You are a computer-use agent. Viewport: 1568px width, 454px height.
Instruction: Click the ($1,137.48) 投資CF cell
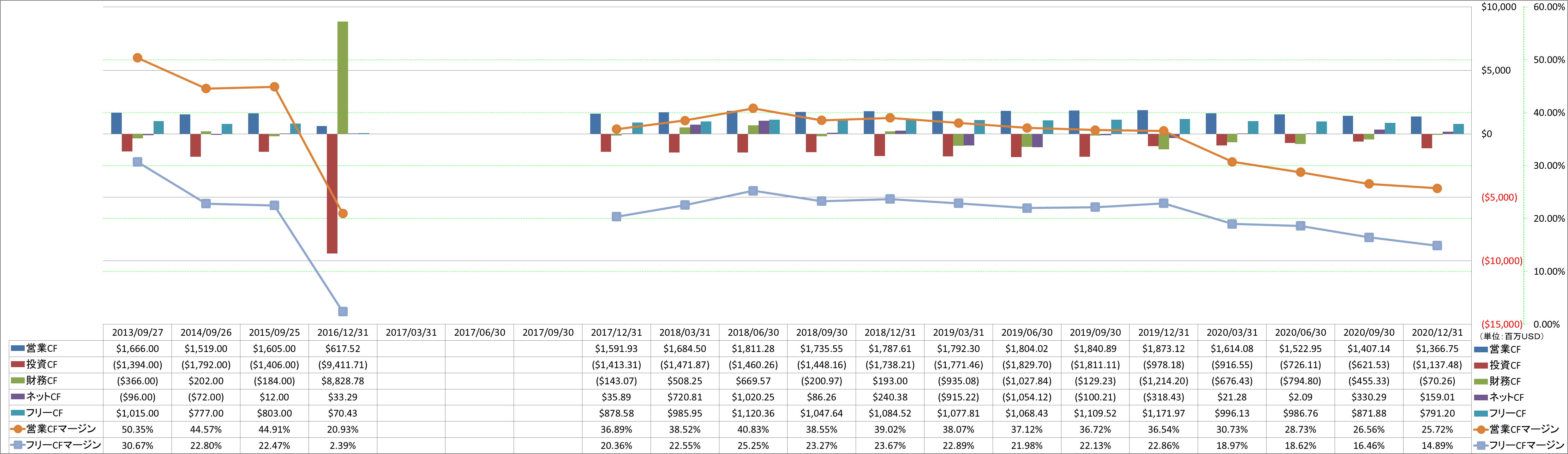point(1437,365)
